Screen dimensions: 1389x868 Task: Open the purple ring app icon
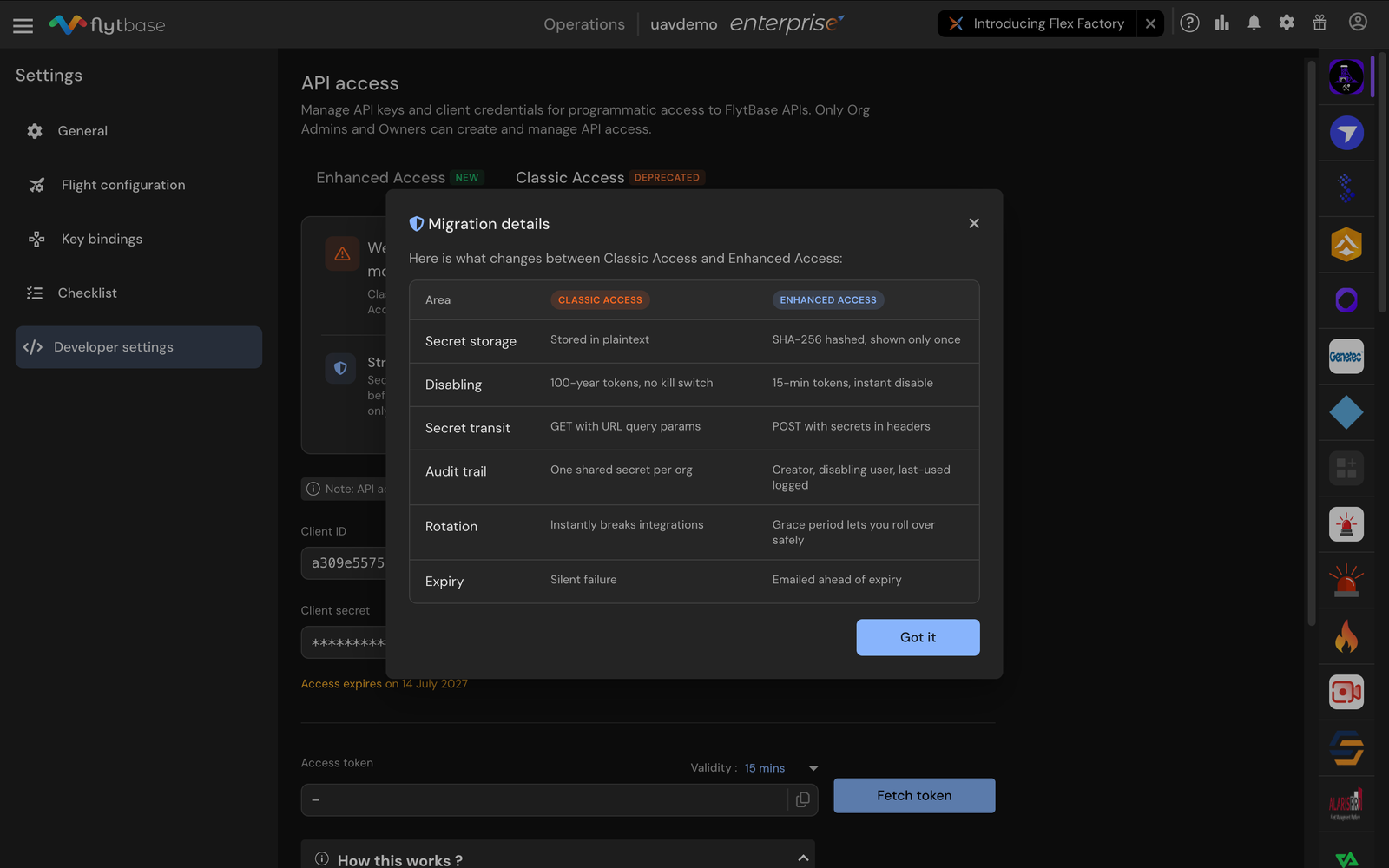[x=1346, y=300]
